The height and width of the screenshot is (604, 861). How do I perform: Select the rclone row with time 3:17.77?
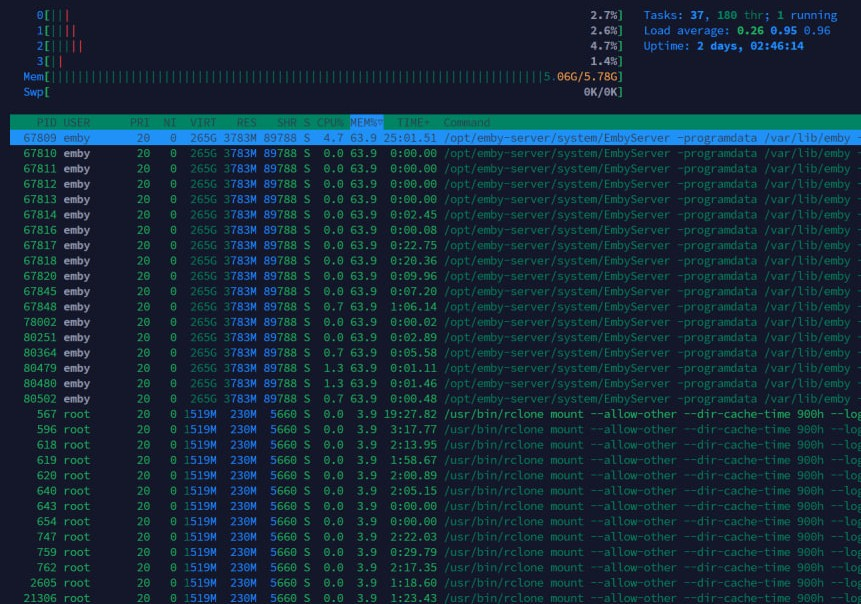pyautogui.click(x=435, y=430)
